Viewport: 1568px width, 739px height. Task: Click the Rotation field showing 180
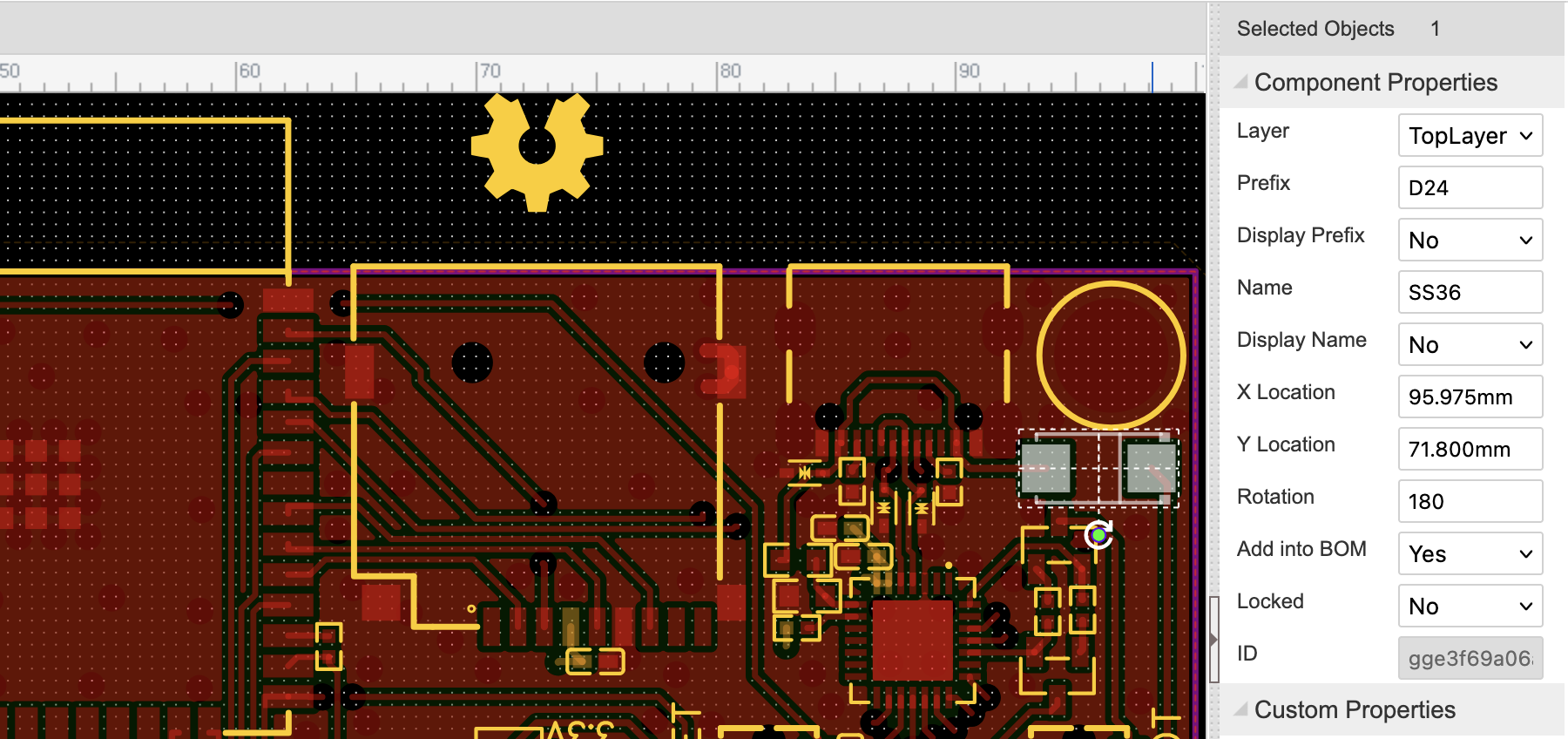(1470, 502)
